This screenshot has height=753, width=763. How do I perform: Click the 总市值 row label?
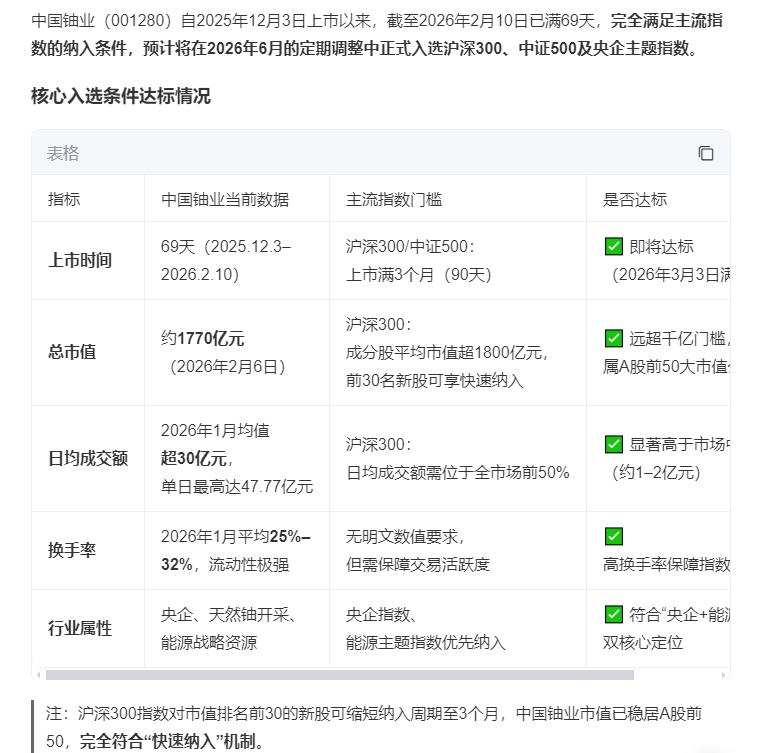tap(72, 352)
